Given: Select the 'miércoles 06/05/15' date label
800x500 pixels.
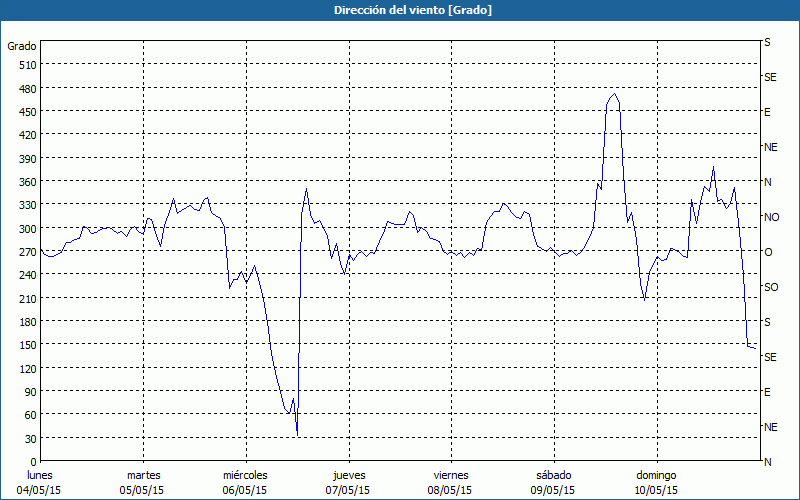Looking at the screenshot, I should (245, 482).
